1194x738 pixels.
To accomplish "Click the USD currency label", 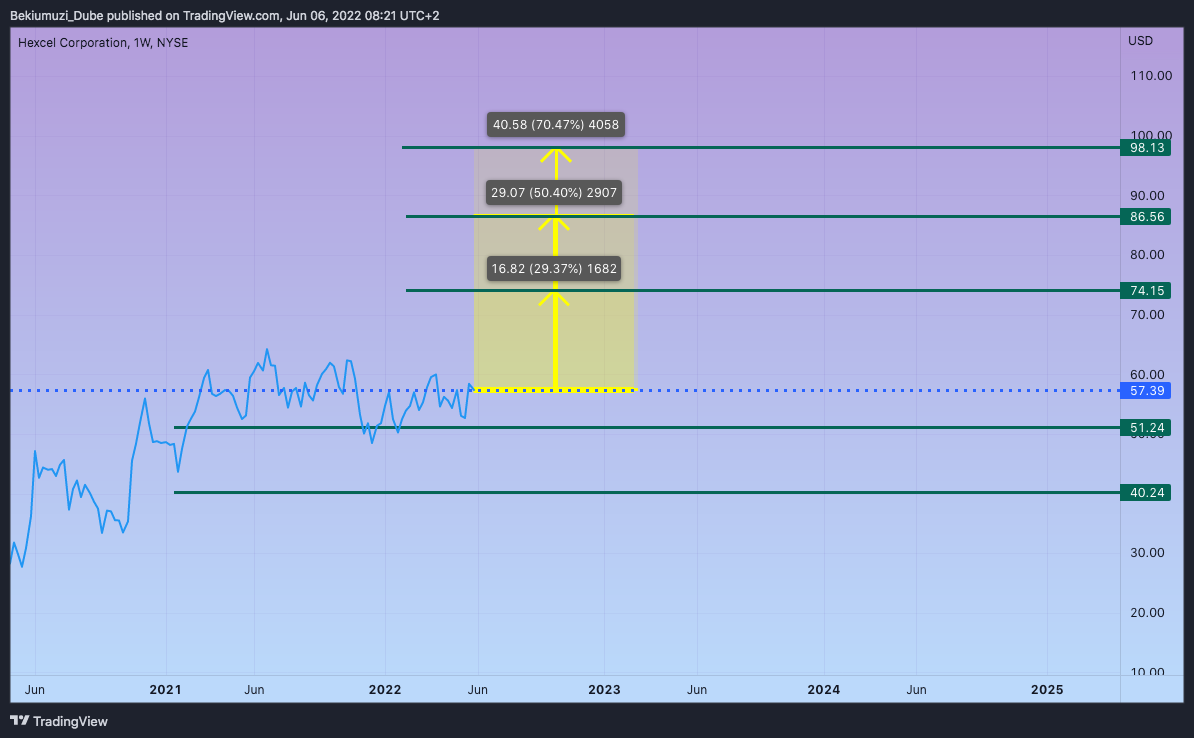I will coord(1140,41).
